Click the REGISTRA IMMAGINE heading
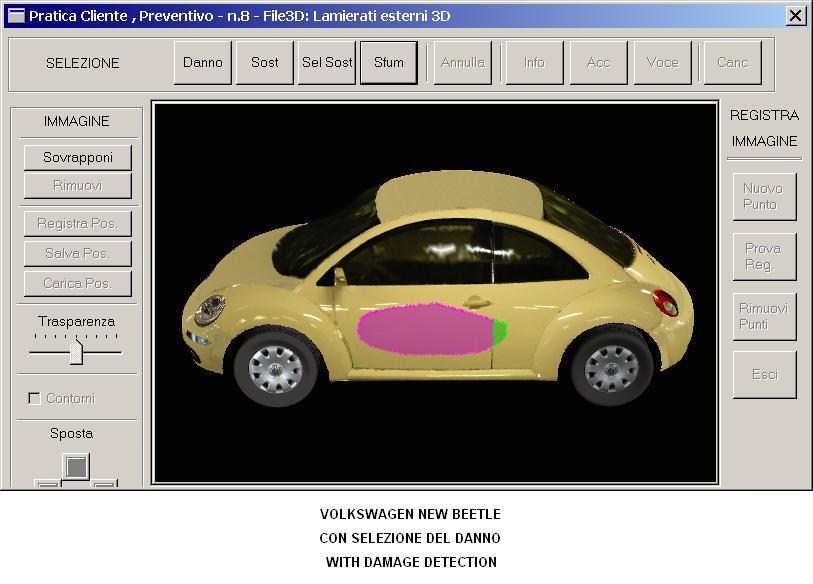The width and height of the screenshot is (813, 584). click(x=764, y=128)
